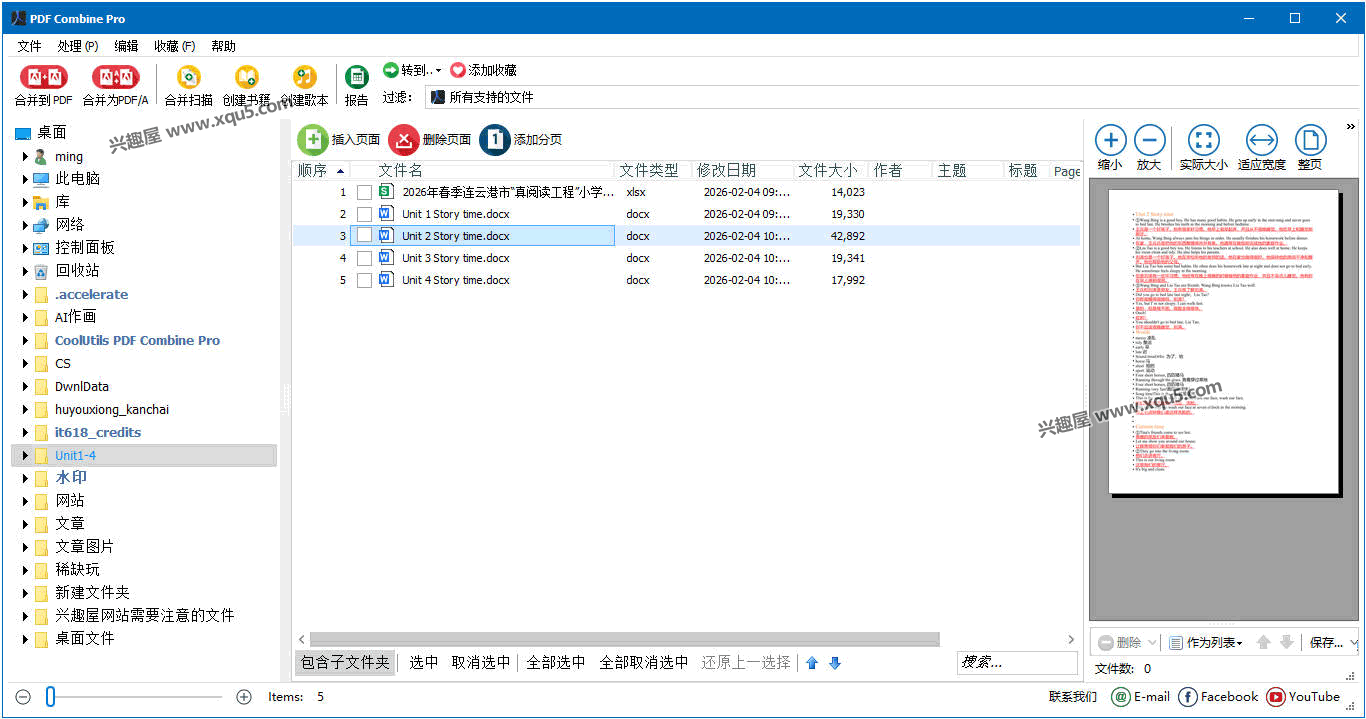Screen dimensions: 1366x719
Task: Open the 帮助 menu
Action: click(224, 46)
